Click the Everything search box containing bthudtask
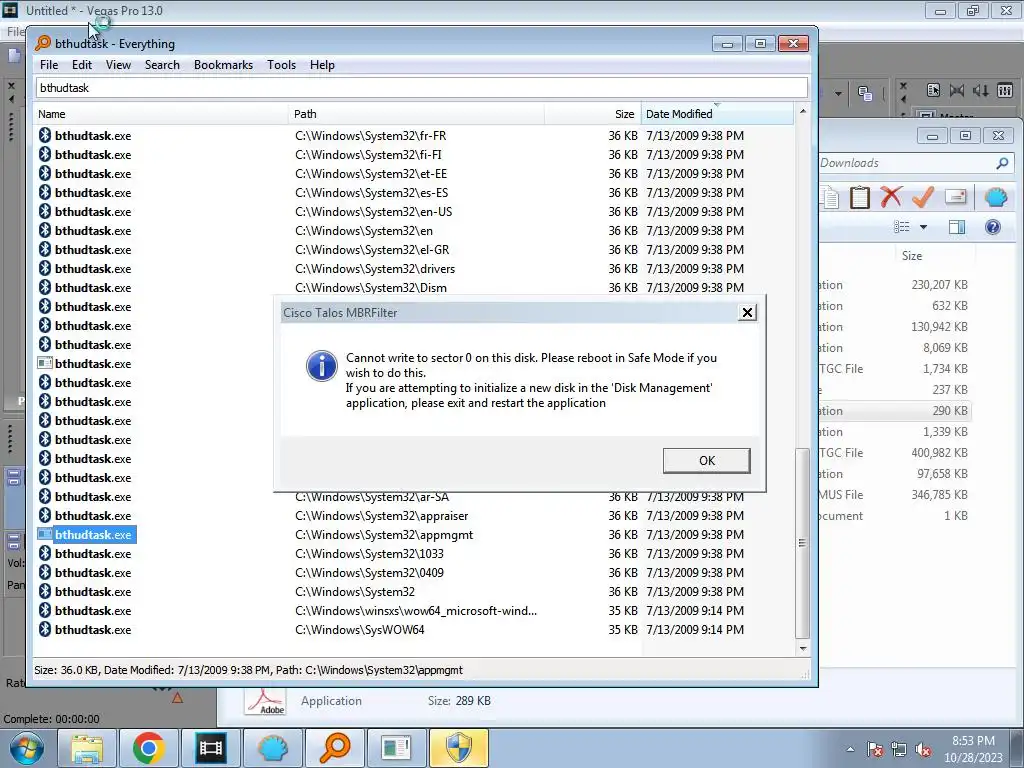 pos(421,88)
